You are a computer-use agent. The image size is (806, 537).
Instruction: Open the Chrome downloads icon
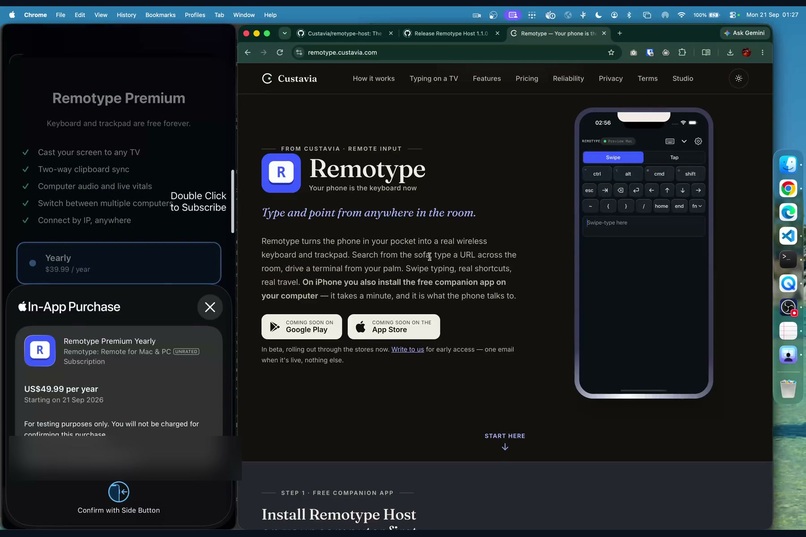730,52
